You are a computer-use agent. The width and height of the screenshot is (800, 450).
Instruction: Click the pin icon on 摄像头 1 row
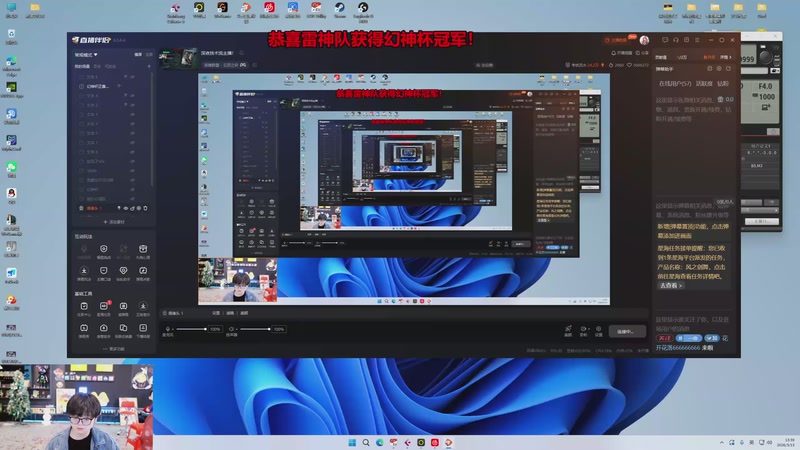pyautogui.click(x=119, y=208)
